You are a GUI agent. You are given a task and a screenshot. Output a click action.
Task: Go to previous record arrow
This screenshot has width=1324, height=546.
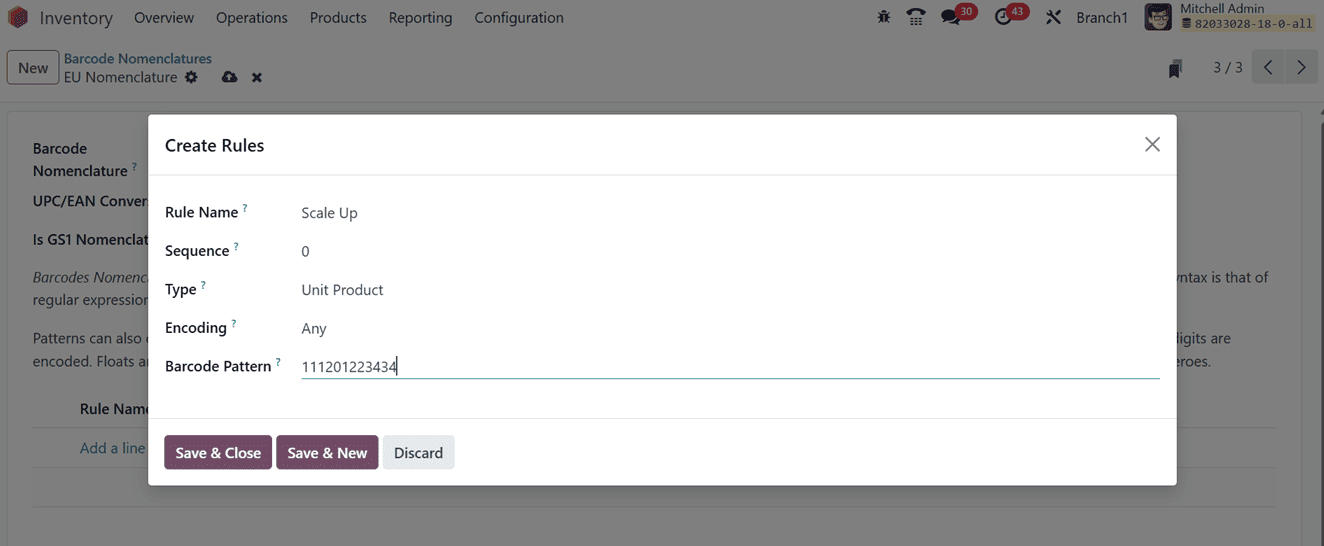click(1268, 67)
